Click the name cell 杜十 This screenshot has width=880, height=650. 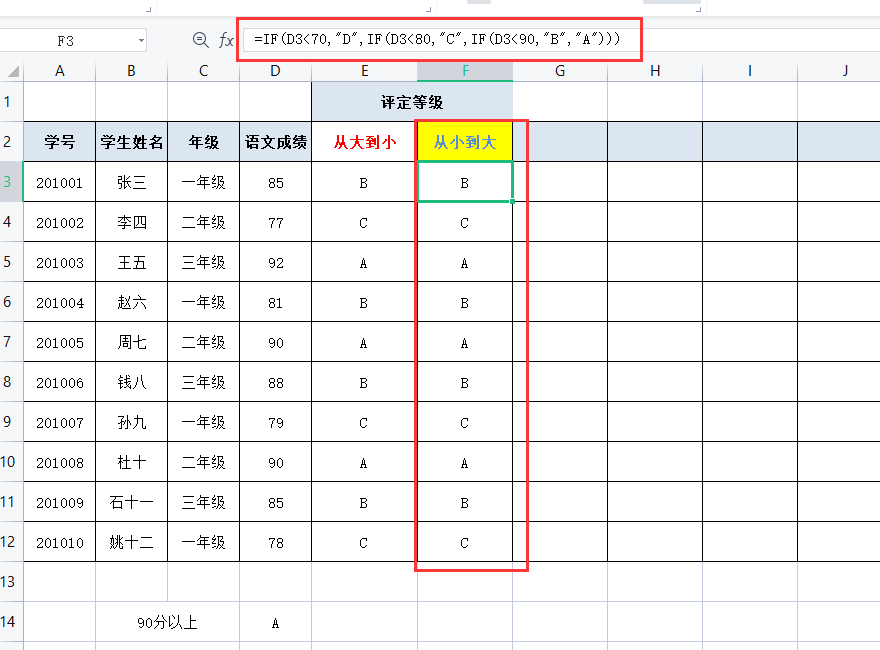point(131,462)
